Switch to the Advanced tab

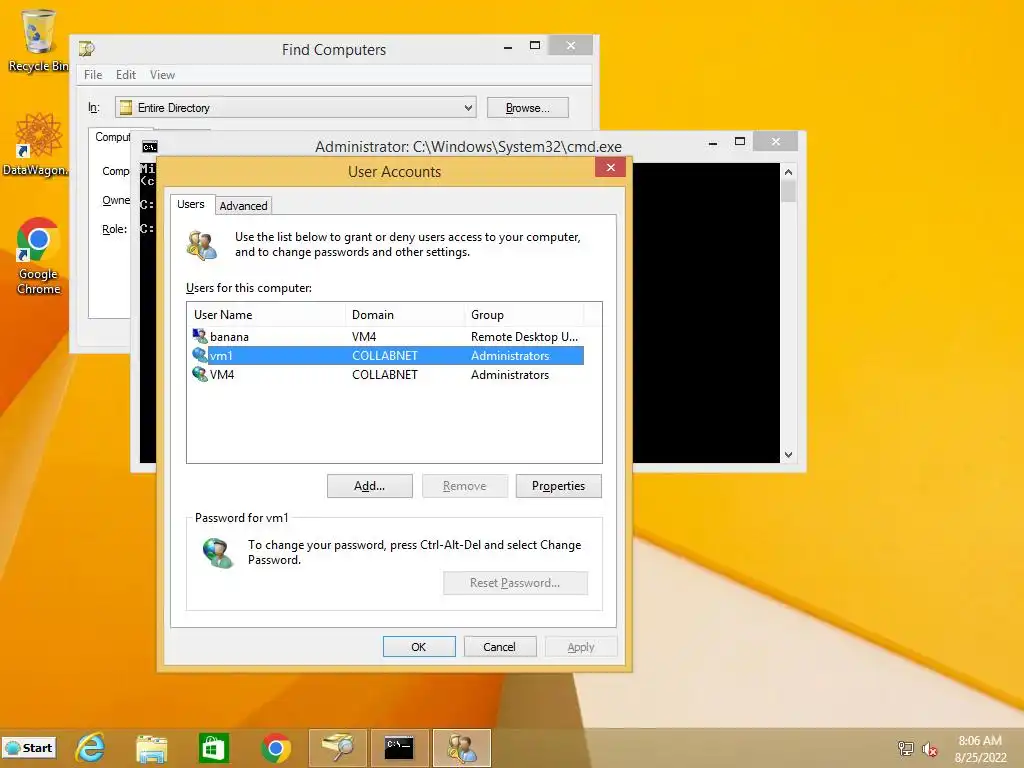coord(243,206)
